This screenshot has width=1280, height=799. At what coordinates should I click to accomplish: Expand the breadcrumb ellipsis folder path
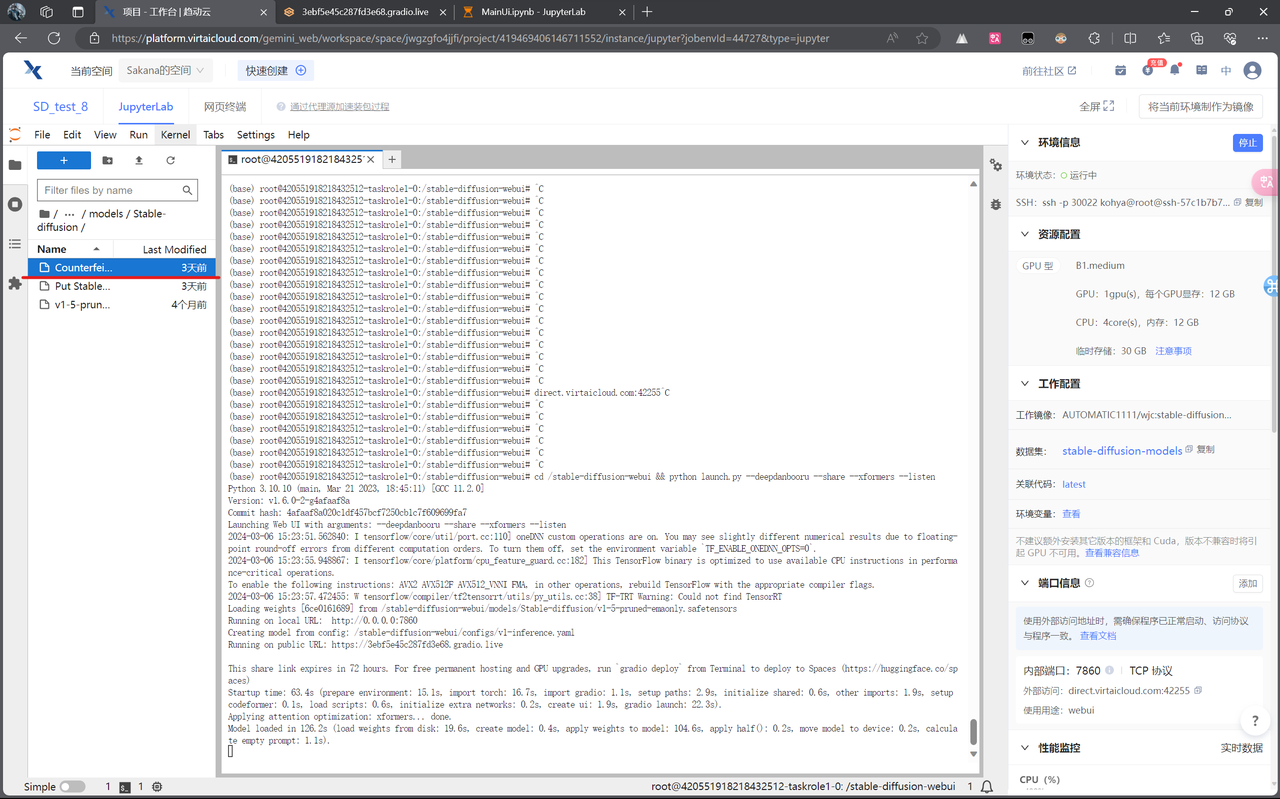70,214
